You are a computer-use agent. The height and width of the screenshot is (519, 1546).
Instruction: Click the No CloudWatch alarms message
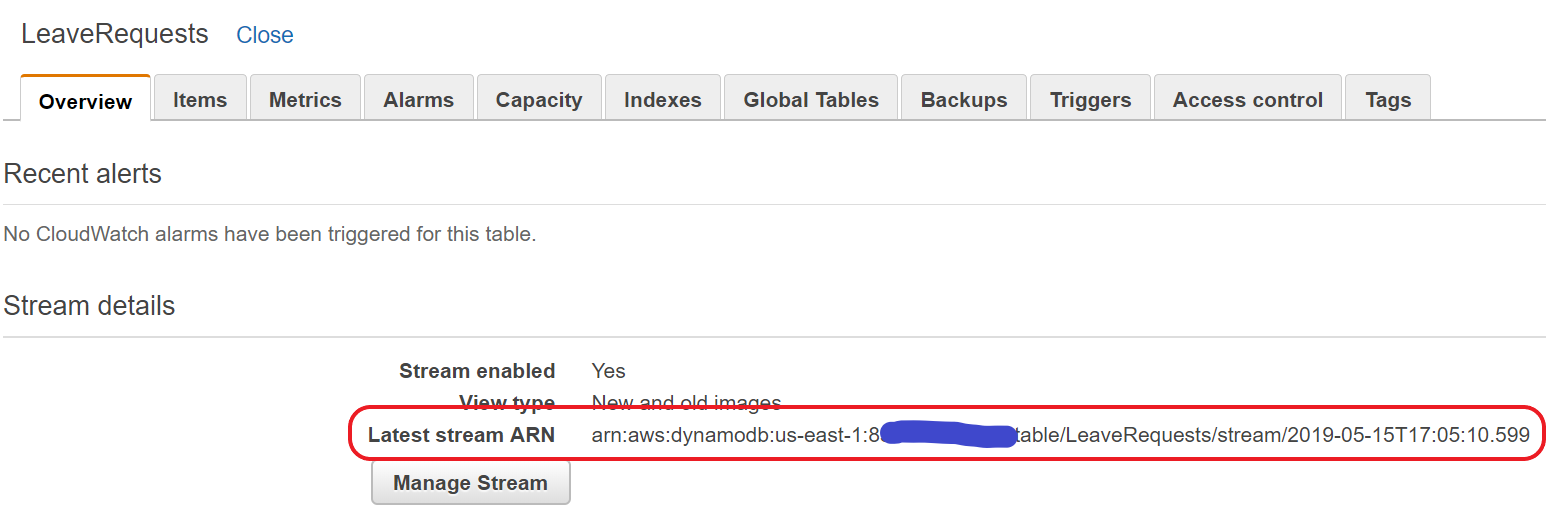tap(270, 235)
